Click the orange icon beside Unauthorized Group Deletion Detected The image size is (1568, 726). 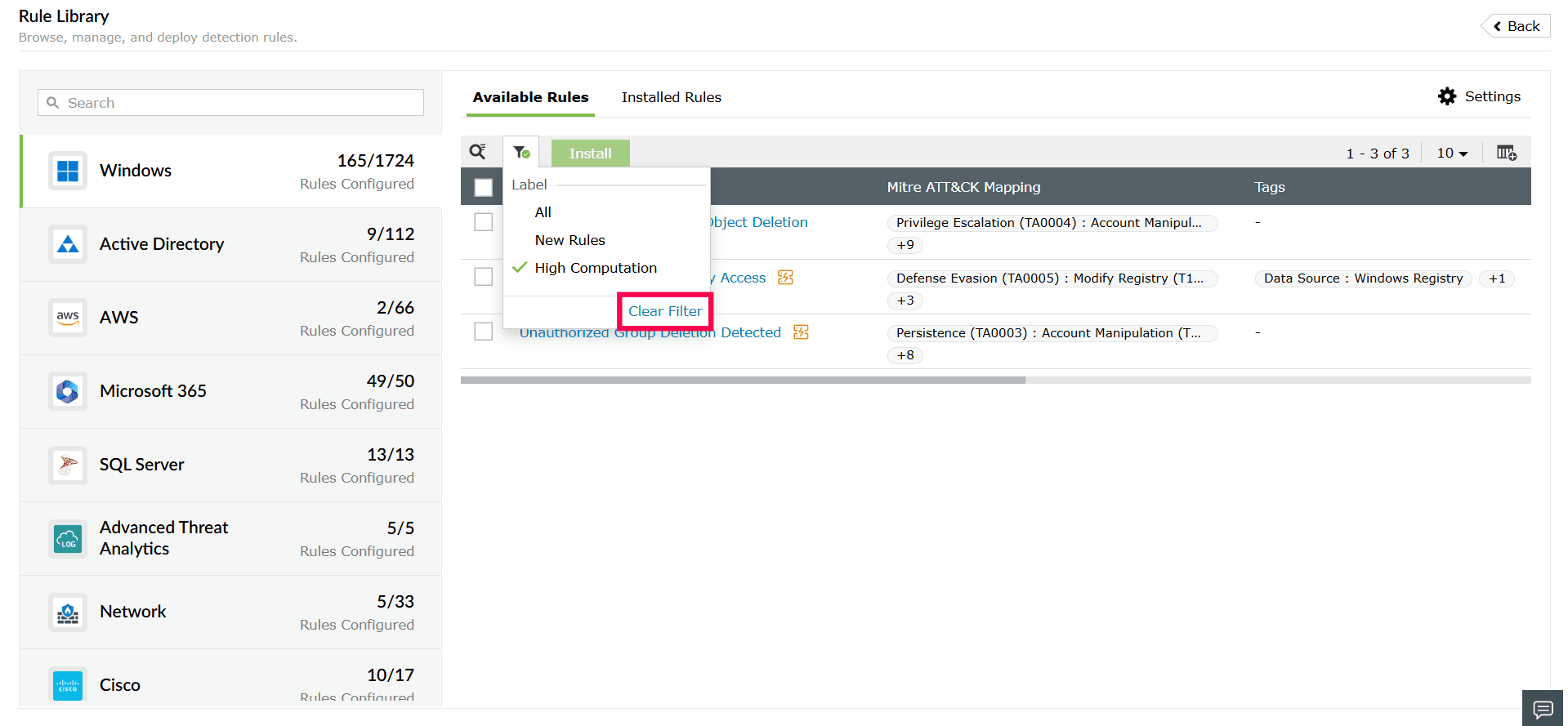click(801, 332)
